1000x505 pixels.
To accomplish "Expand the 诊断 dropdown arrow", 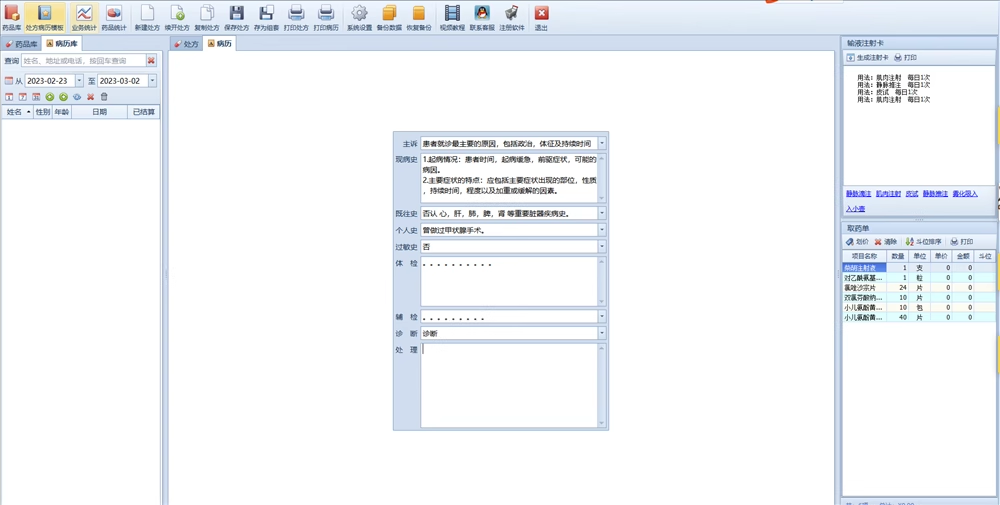I will pyautogui.click(x=602, y=333).
